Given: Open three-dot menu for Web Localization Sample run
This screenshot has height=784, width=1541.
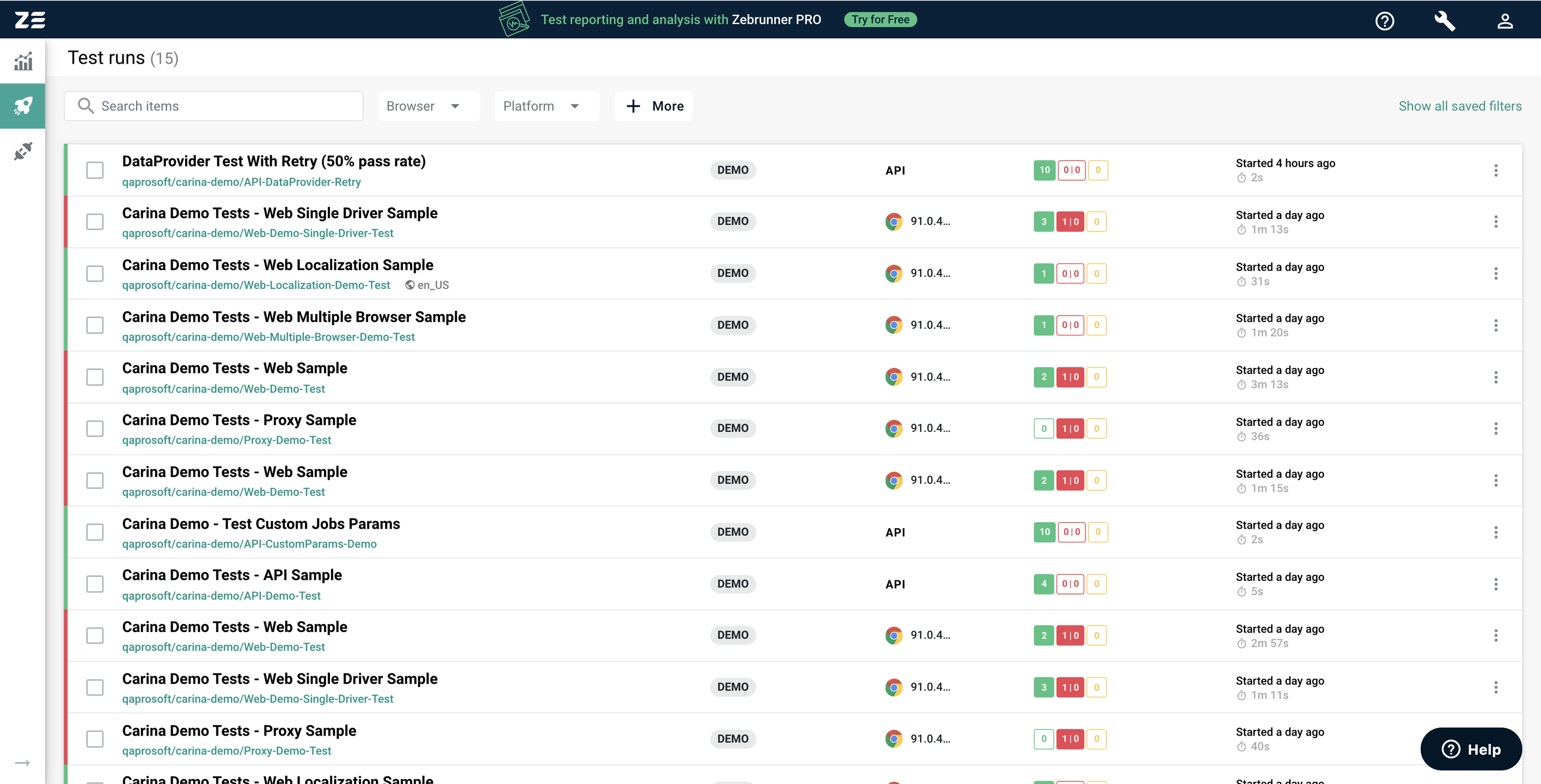Looking at the screenshot, I should [x=1496, y=273].
